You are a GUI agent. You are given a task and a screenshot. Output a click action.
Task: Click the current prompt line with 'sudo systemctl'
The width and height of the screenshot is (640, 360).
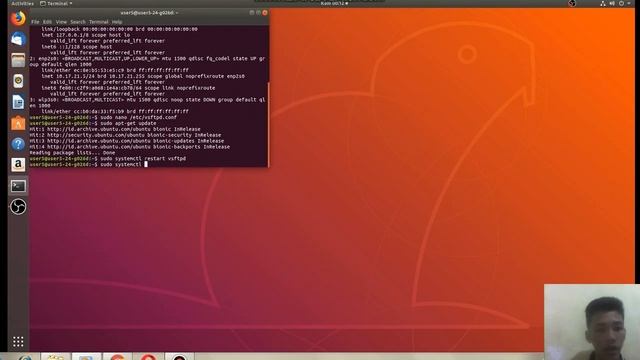(x=89, y=164)
